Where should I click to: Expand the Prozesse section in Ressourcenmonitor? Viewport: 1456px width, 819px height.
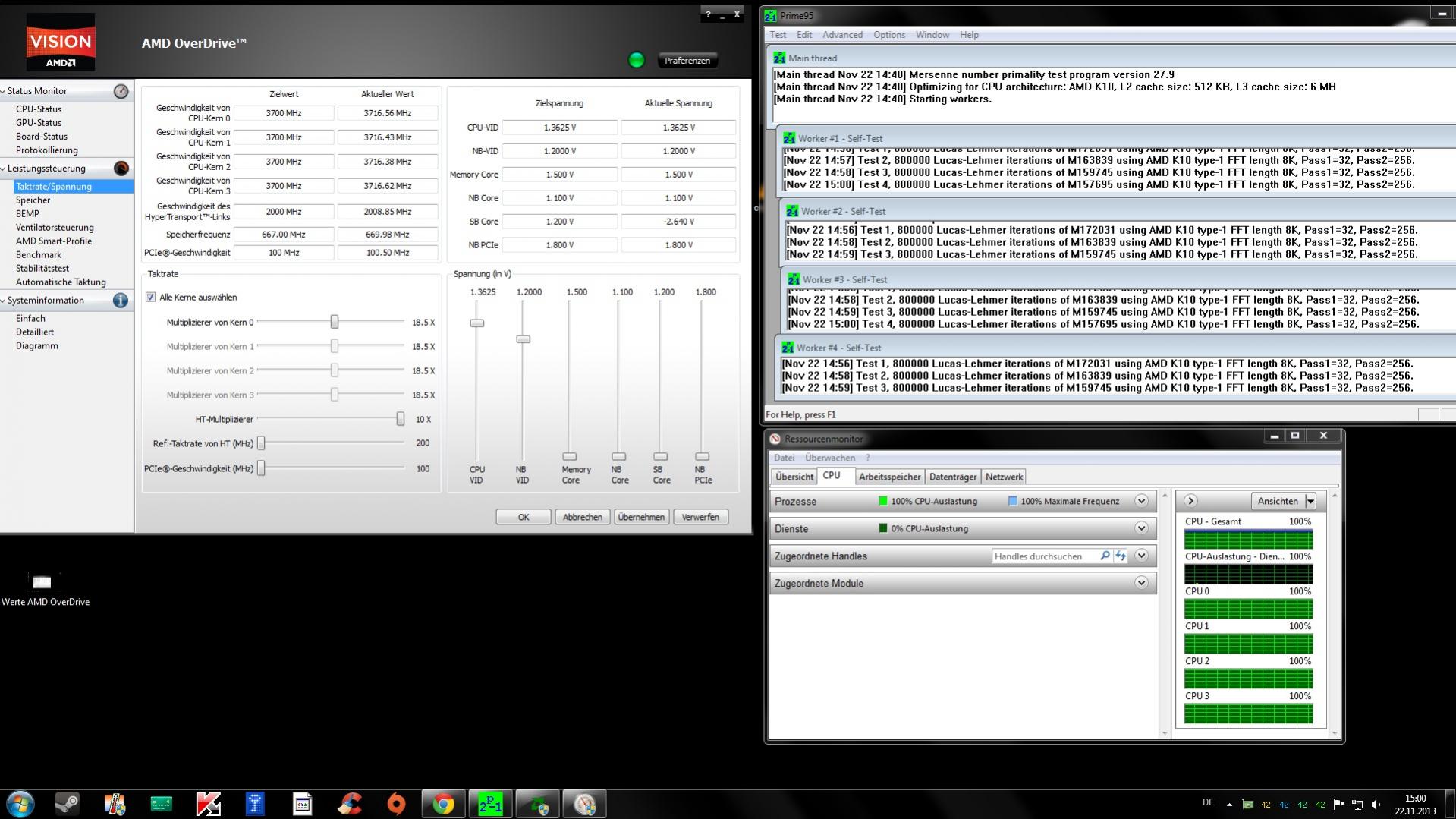click(x=1141, y=501)
